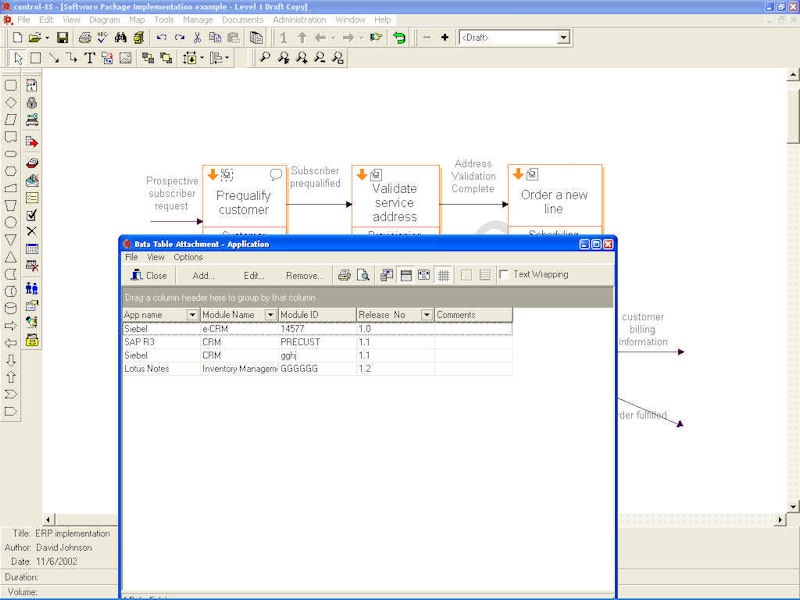Select the Order a new line process box
The width and height of the screenshot is (800, 600).
click(555, 199)
